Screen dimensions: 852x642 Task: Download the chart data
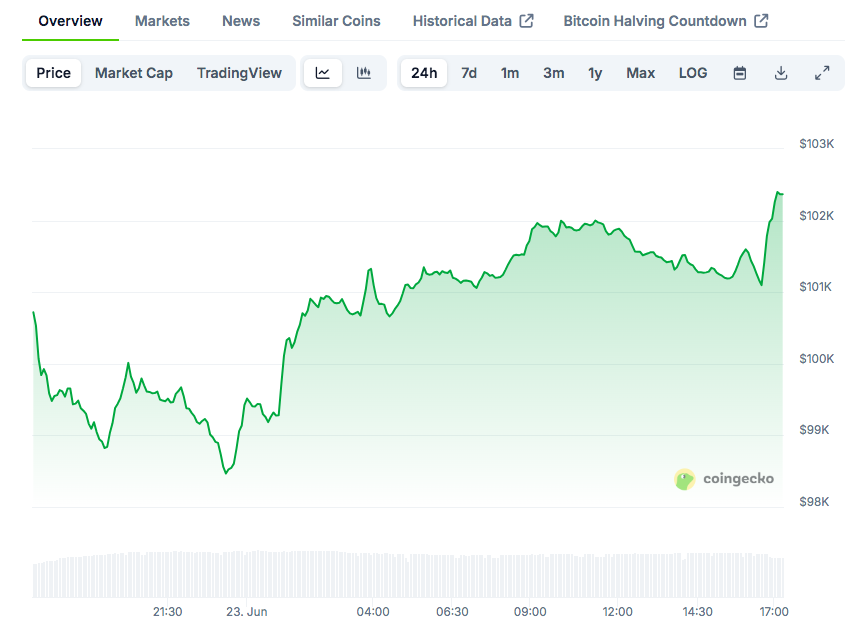781,73
